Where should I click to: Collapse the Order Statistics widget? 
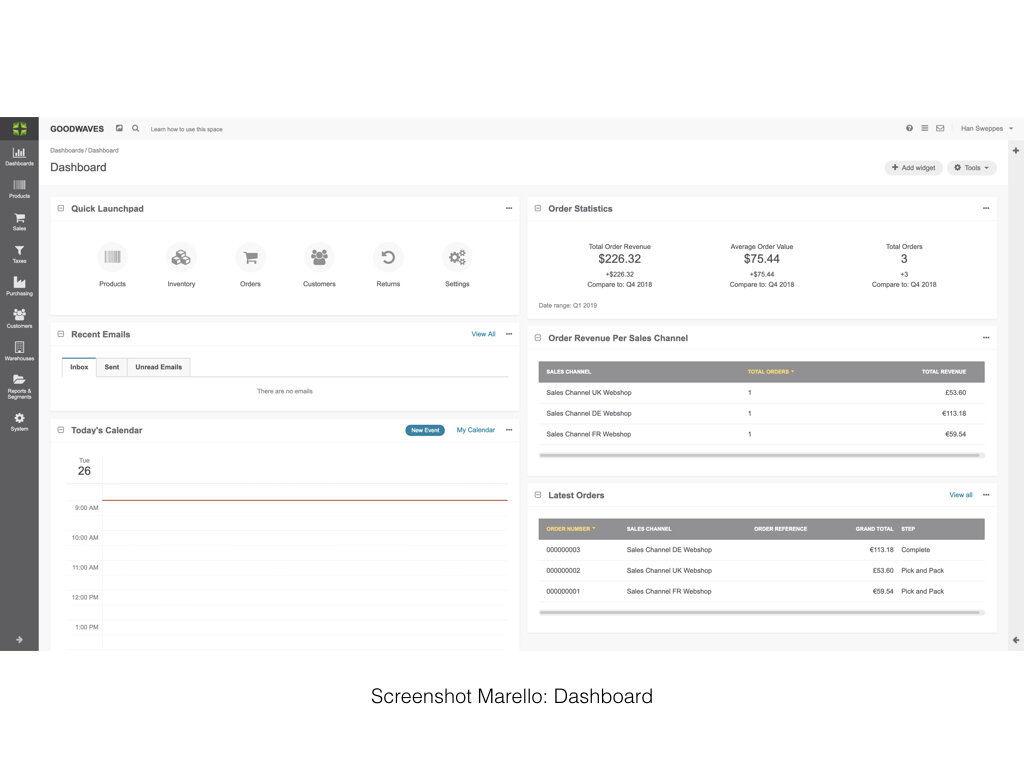(538, 209)
